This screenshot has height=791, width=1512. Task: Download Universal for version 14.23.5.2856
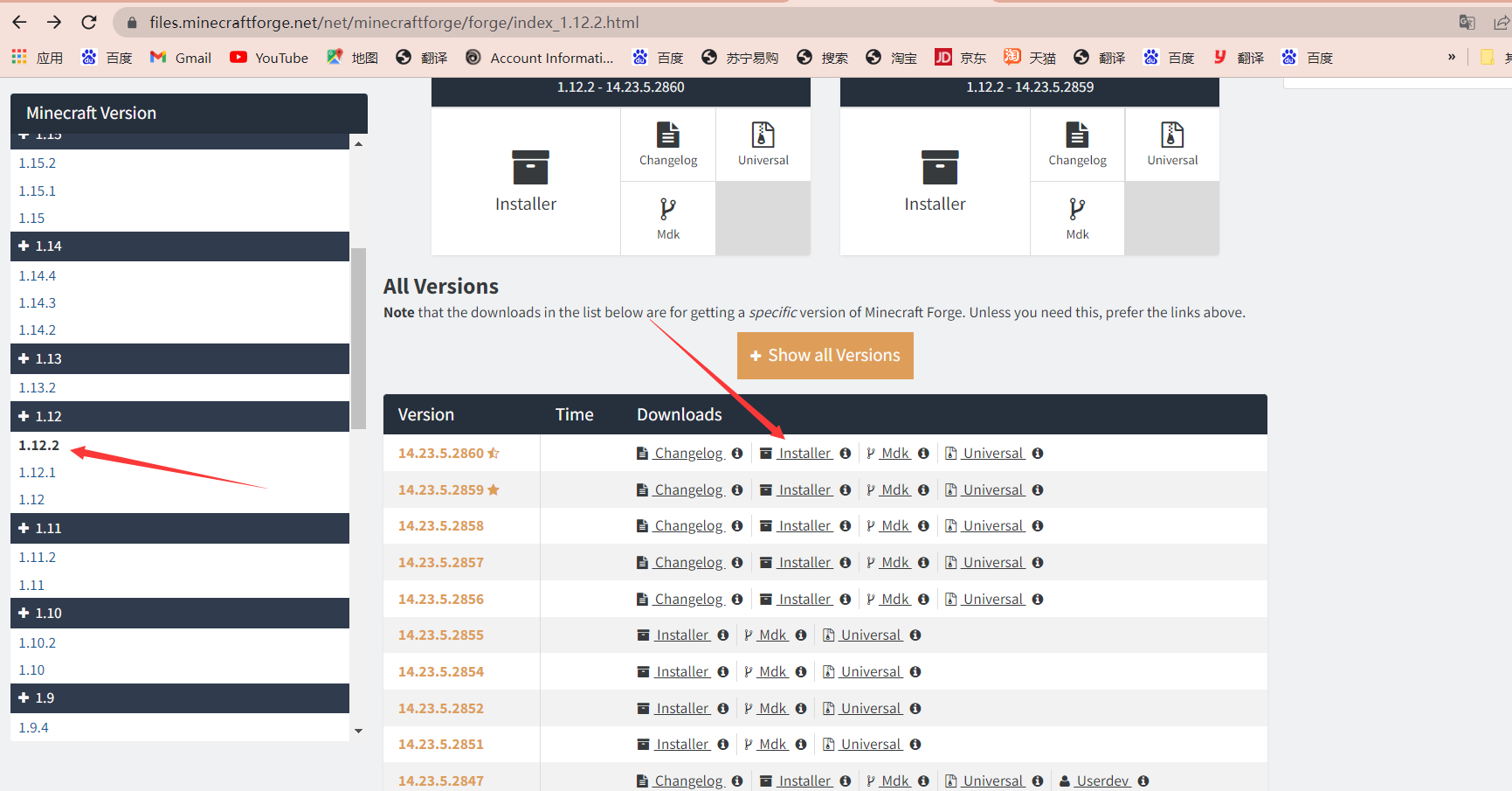(x=985, y=600)
